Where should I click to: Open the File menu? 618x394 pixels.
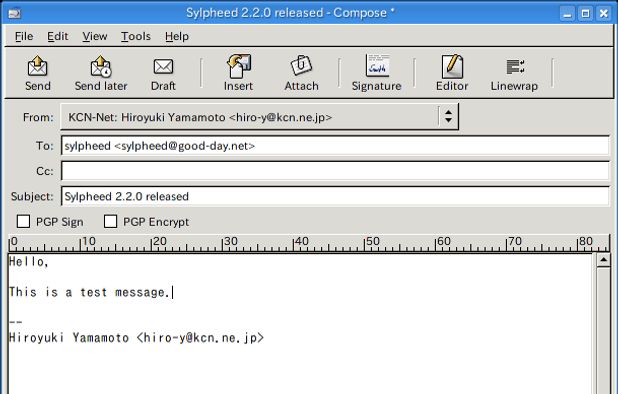pos(24,36)
